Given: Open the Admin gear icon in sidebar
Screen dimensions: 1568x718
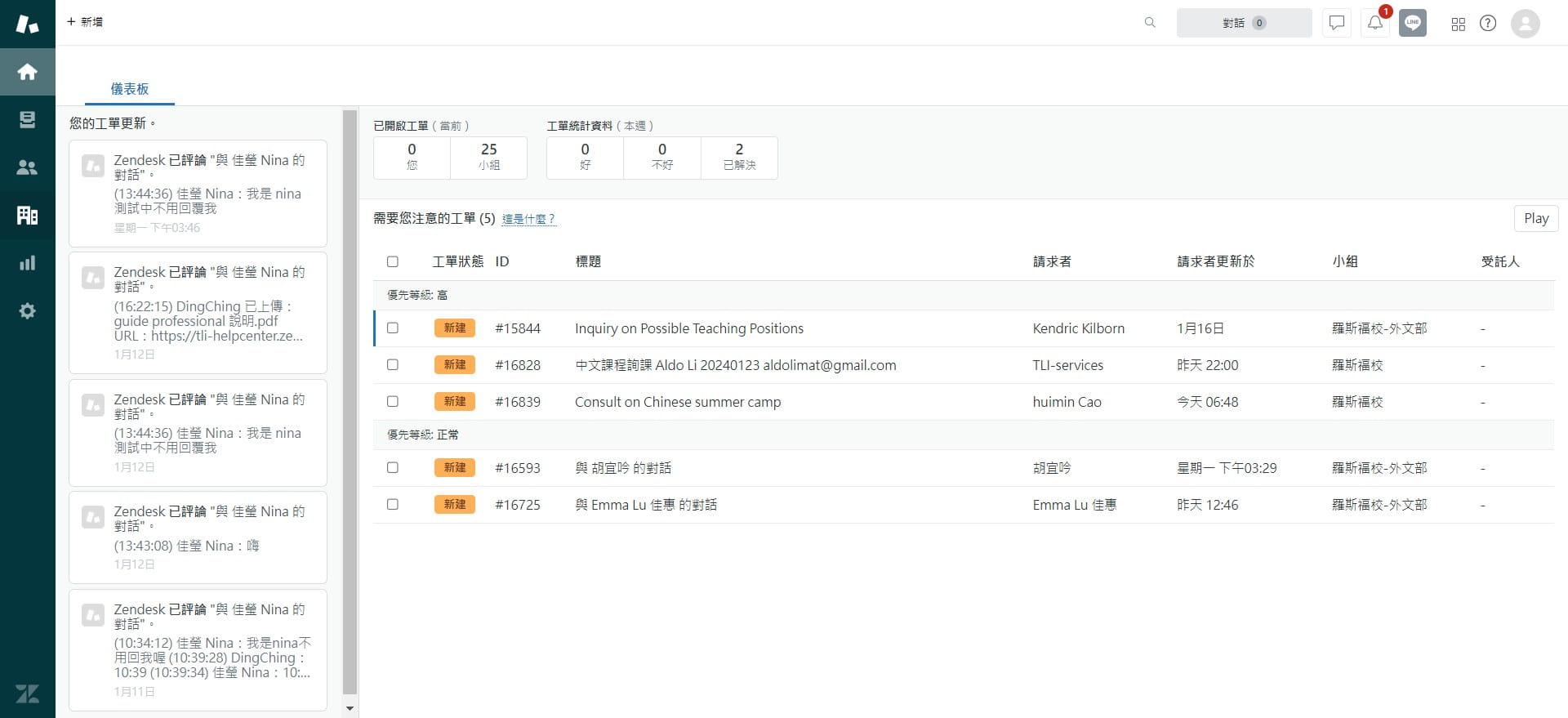Looking at the screenshot, I should (27, 310).
